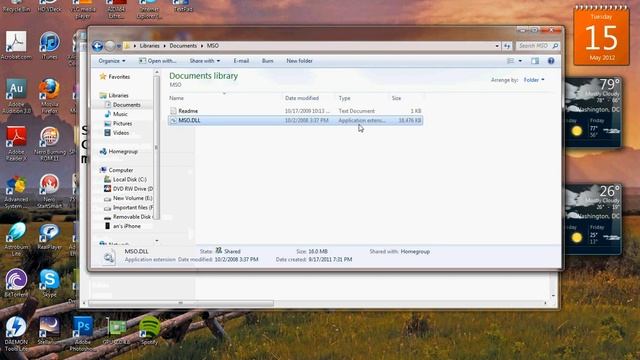Open recent pages dropdown beside nav arrows
This screenshot has height=360, width=640.
tap(119, 46)
